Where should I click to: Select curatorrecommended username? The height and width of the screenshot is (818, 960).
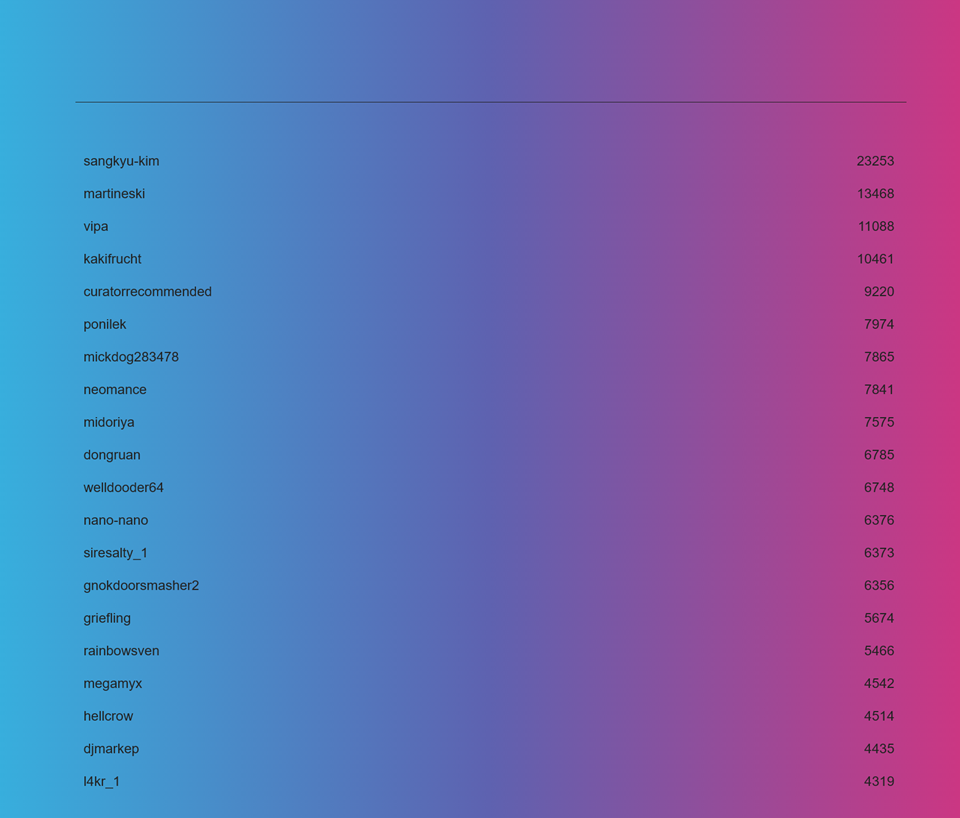[147, 292]
